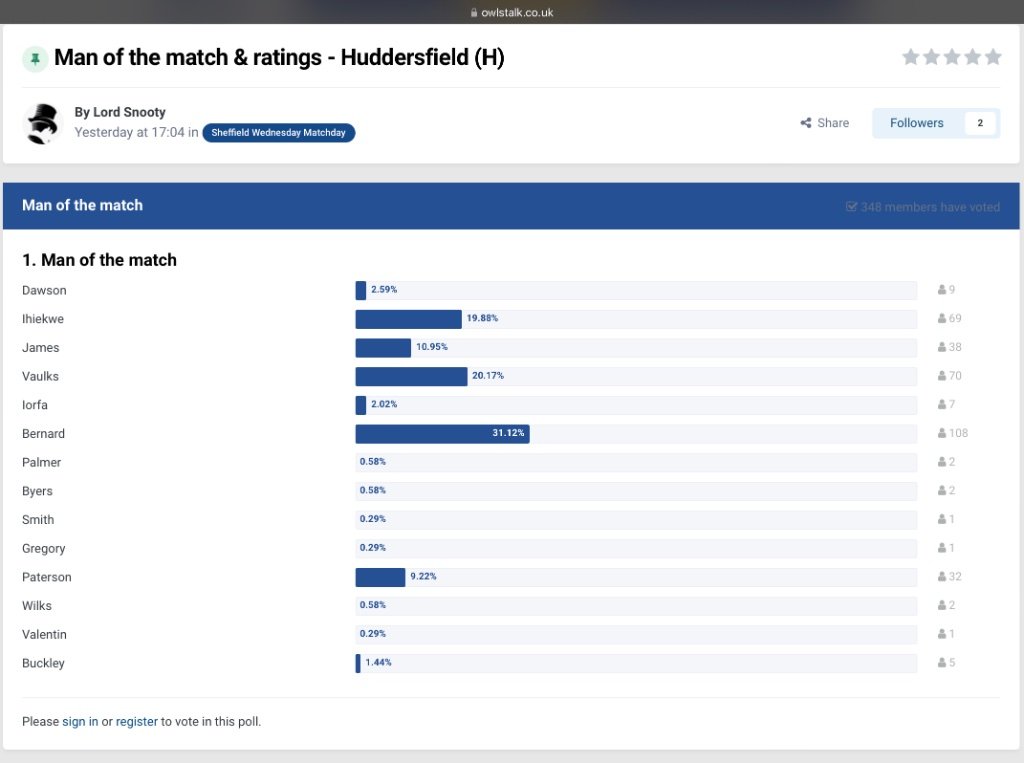1024x763 pixels.
Task: Click the voter icon beside James' 38 votes
Action: coord(942,348)
